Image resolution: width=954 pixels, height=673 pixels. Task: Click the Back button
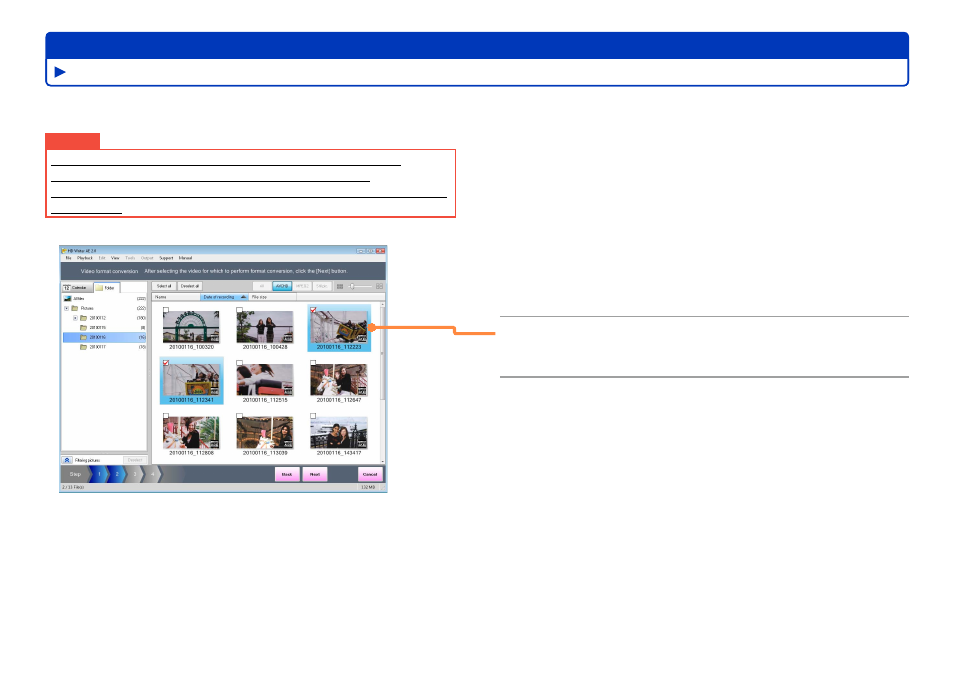coord(287,474)
